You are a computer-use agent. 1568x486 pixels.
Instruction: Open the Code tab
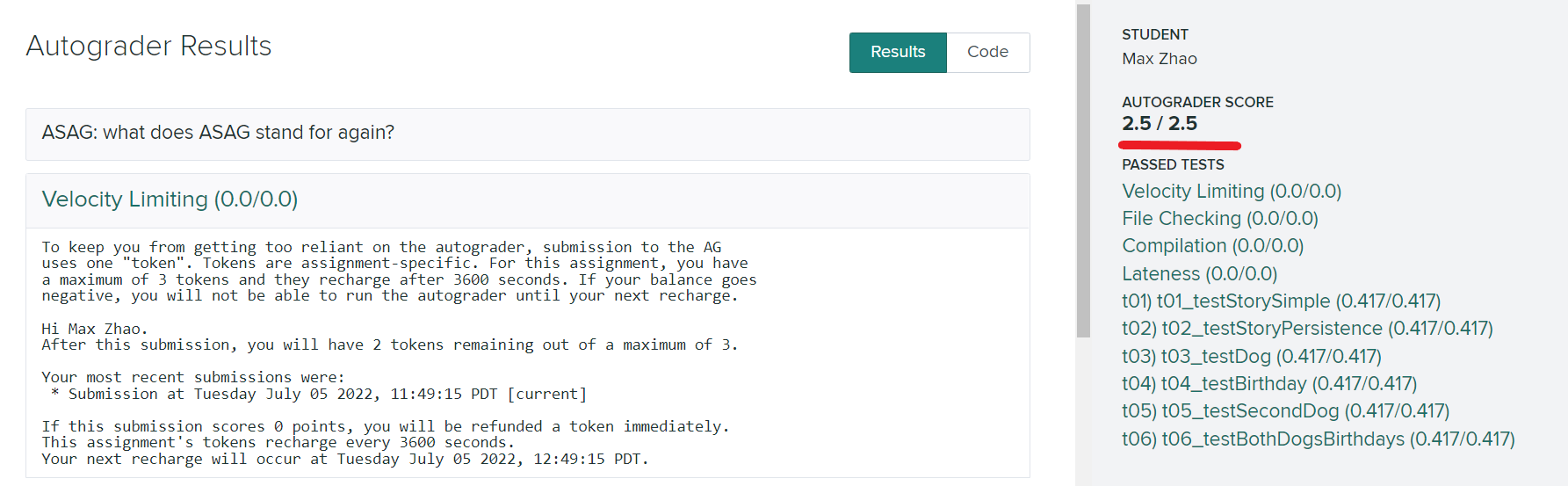(987, 53)
